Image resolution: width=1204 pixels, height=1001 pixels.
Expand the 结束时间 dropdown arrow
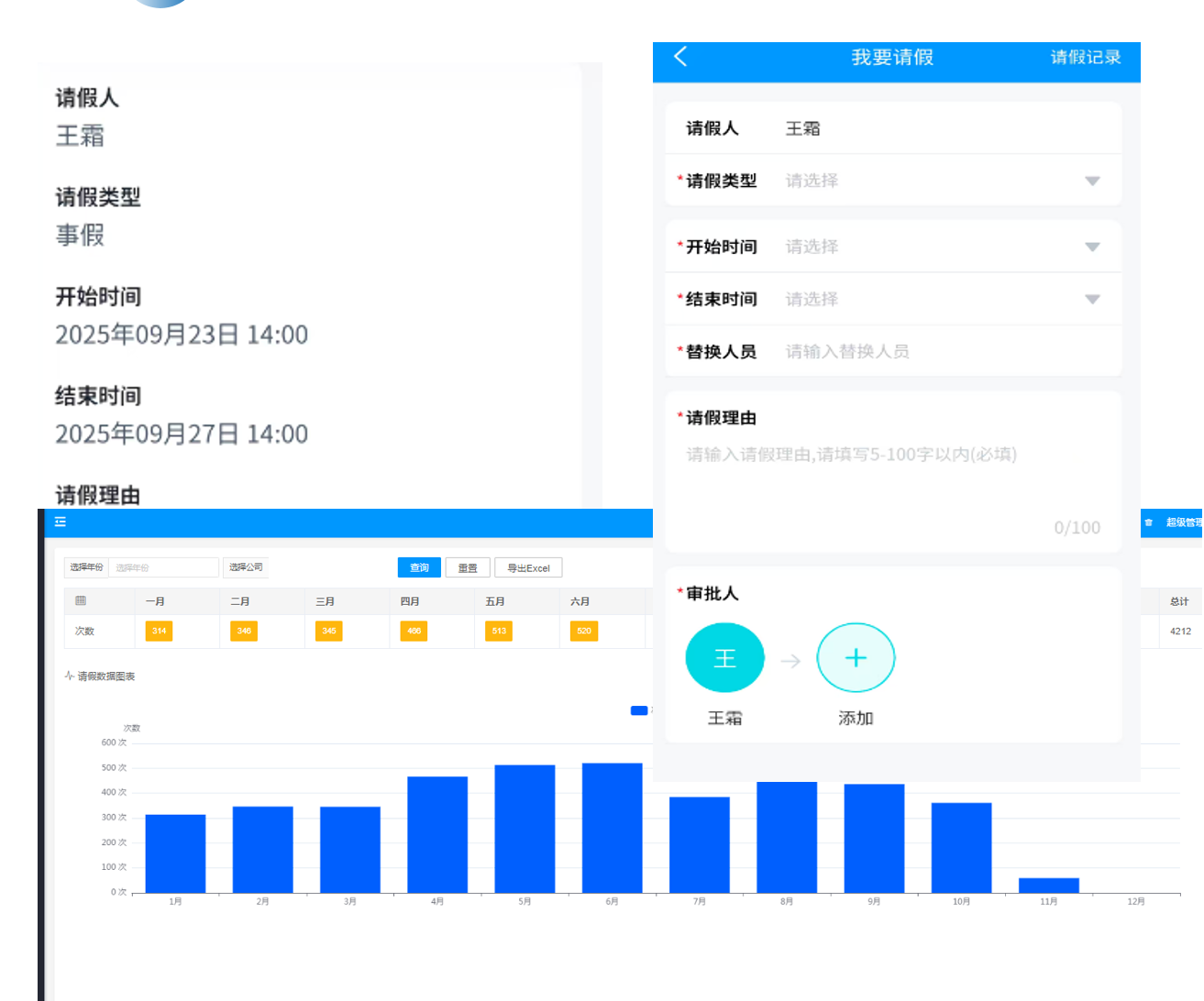(1092, 300)
